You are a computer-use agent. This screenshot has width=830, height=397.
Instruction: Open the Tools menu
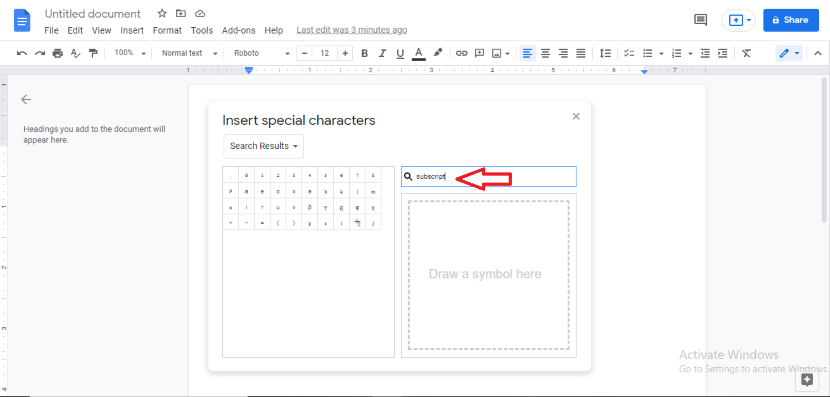point(202,31)
